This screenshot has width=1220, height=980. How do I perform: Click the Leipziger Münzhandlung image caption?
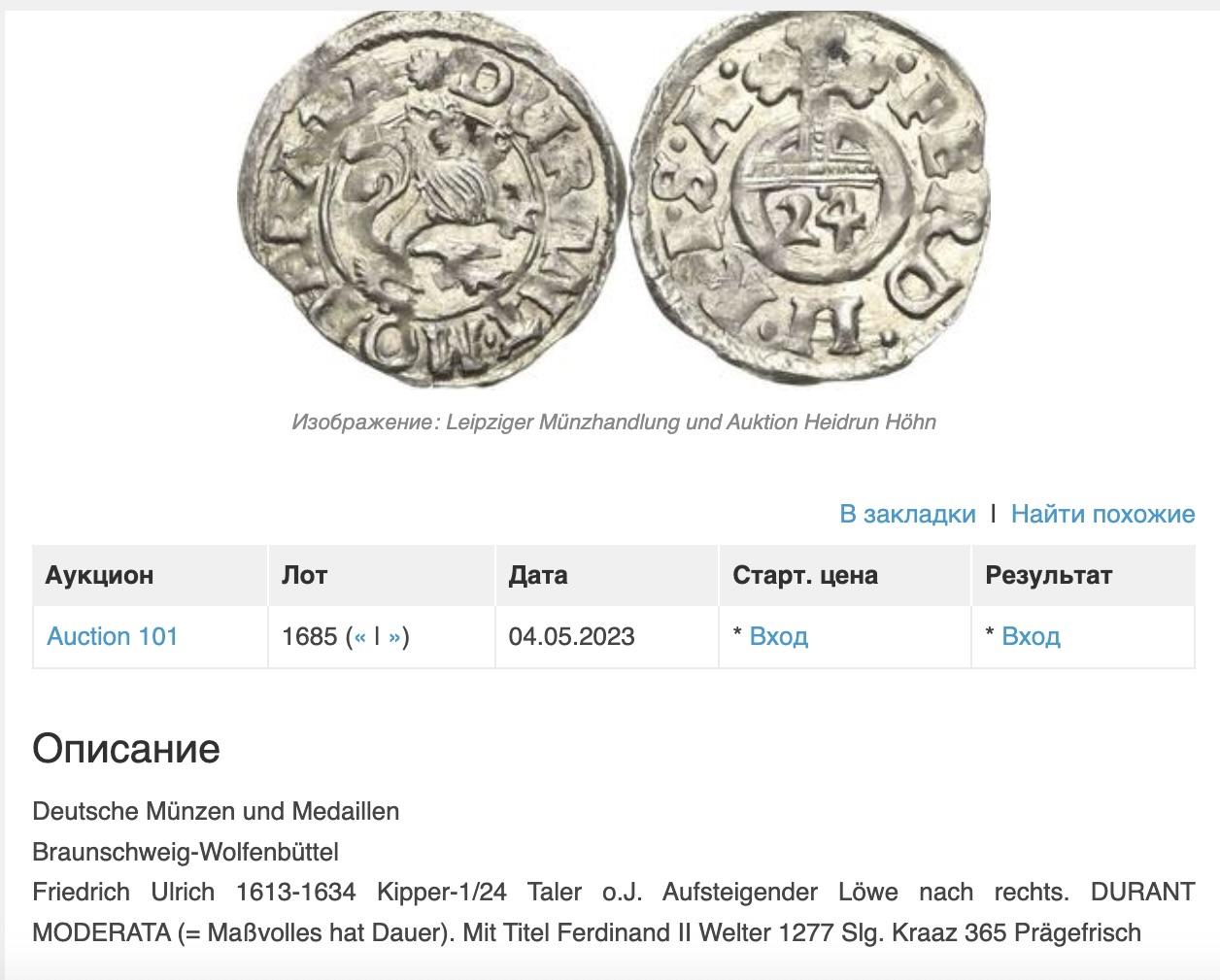(614, 422)
